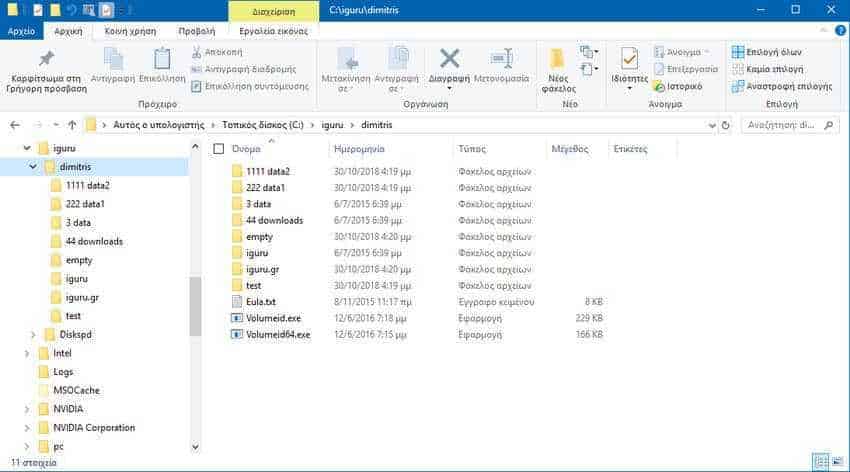Click Αυτός ο υπολογιστής breadcrumb
This screenshot has width=850, height=472.
[159, 125]
